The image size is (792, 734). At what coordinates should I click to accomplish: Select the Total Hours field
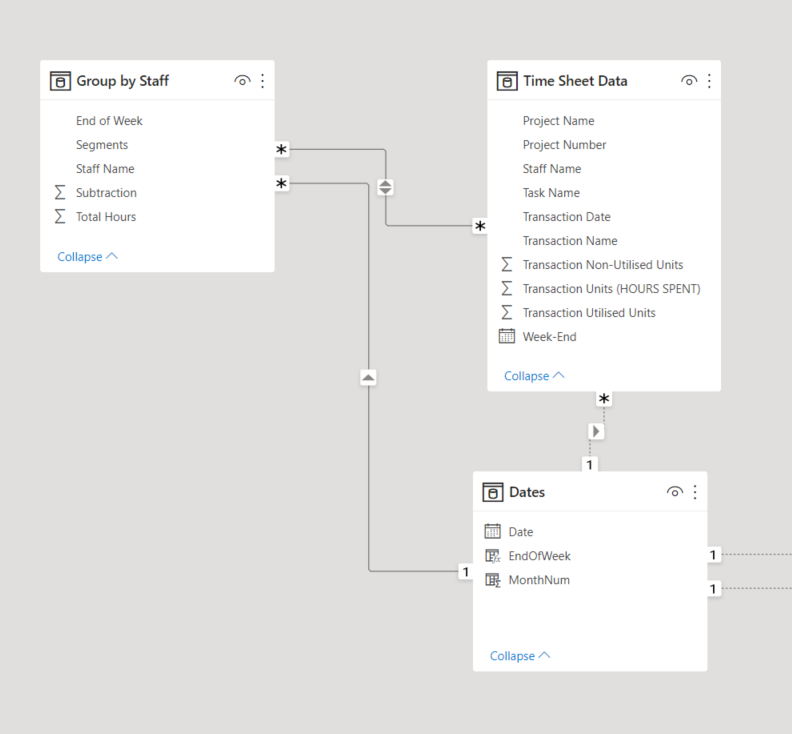[106, 217]
